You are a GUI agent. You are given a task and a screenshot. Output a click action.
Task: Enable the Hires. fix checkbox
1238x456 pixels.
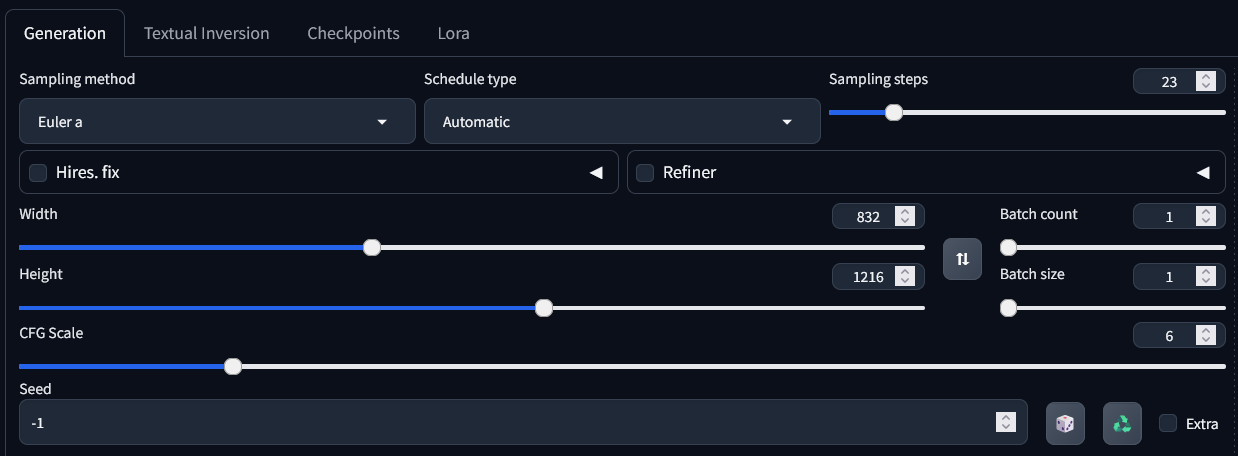(x=38, y=173)
